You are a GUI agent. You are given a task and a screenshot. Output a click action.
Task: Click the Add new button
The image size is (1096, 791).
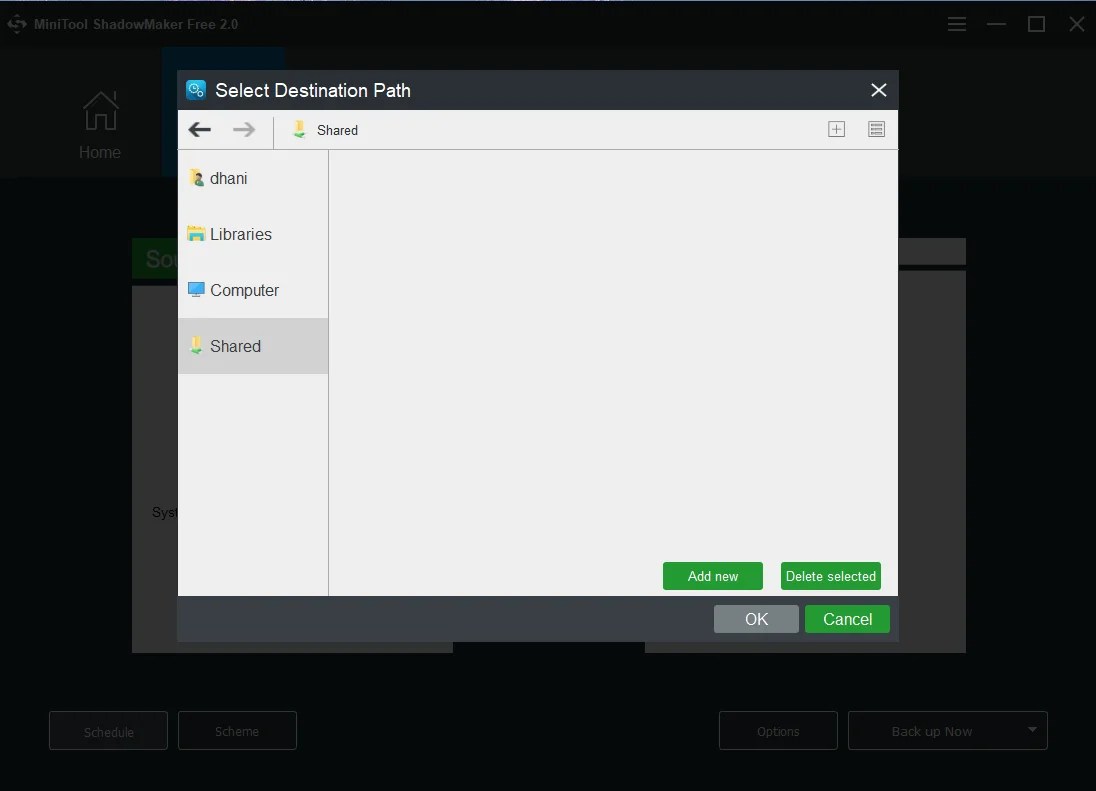tap(712, 576)
